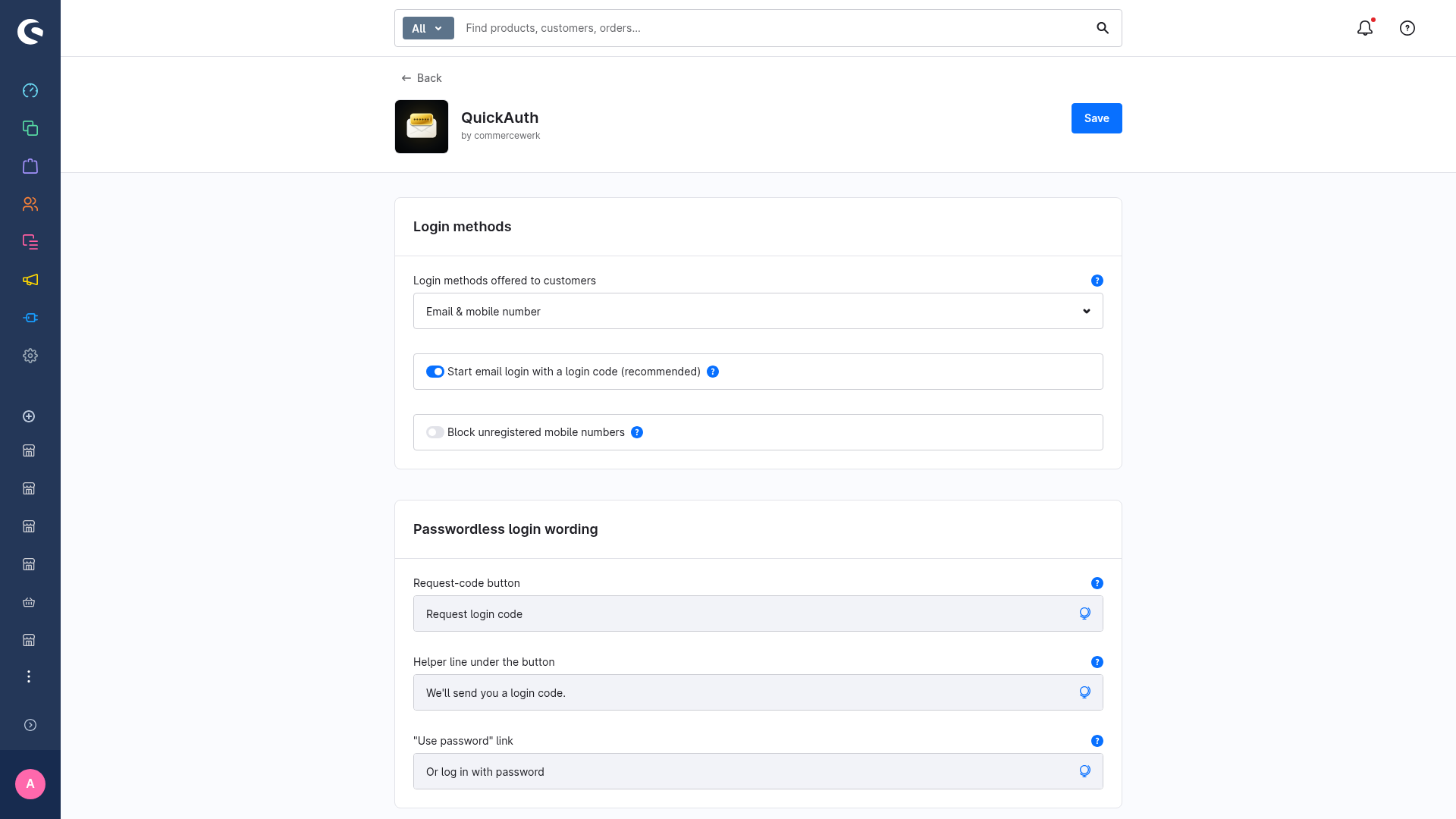The height and width of the screenshot is (819, 1456).
Task: Expand the sidebar with arrow circle icon
Action: coord(30,725)
